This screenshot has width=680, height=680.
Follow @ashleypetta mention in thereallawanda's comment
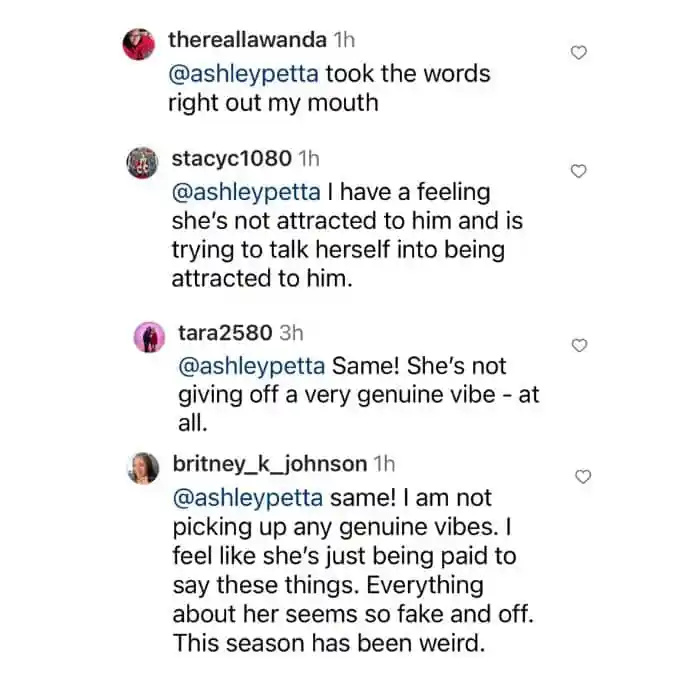coord(243,74)
